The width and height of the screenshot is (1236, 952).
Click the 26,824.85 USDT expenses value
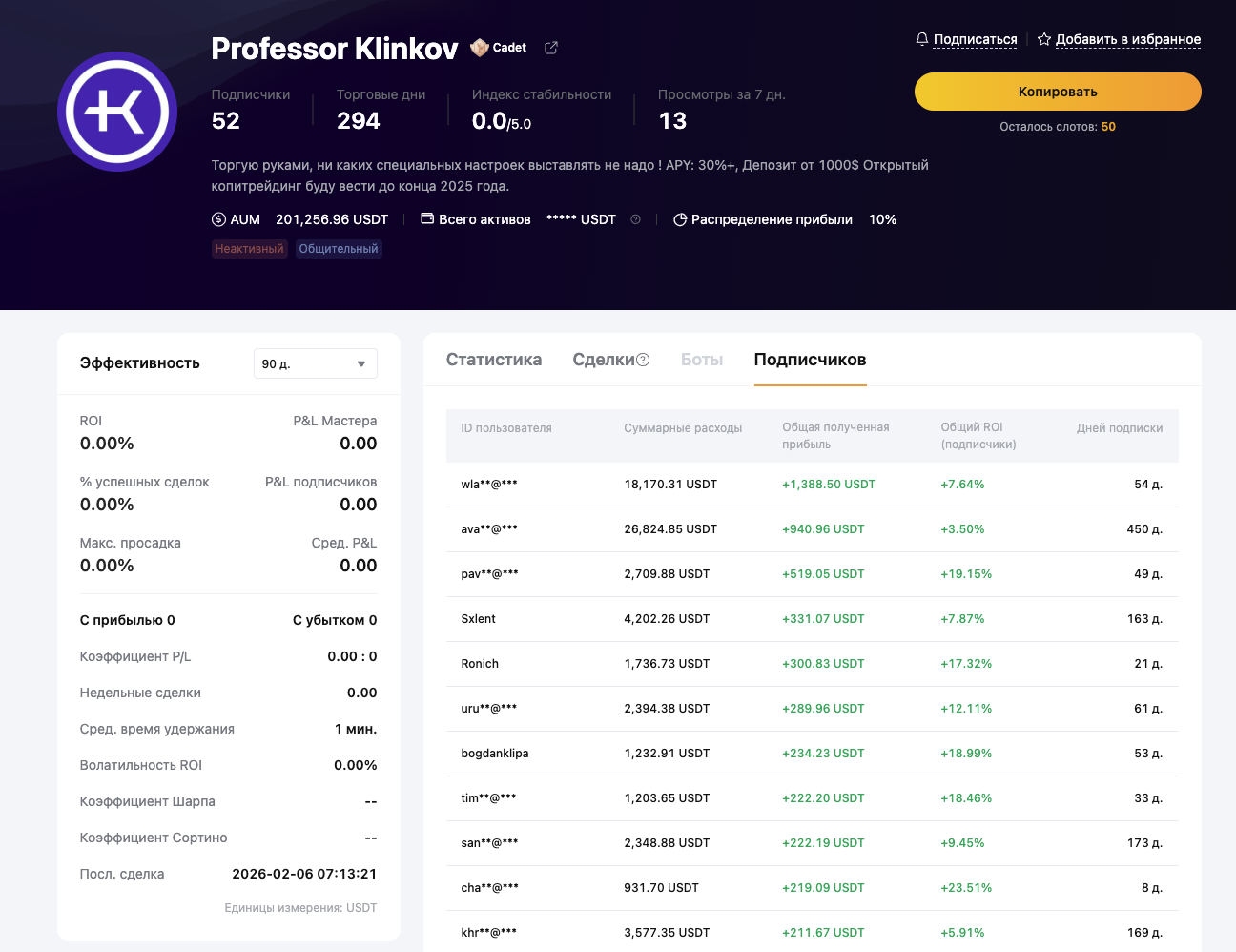tap(670, 529)
